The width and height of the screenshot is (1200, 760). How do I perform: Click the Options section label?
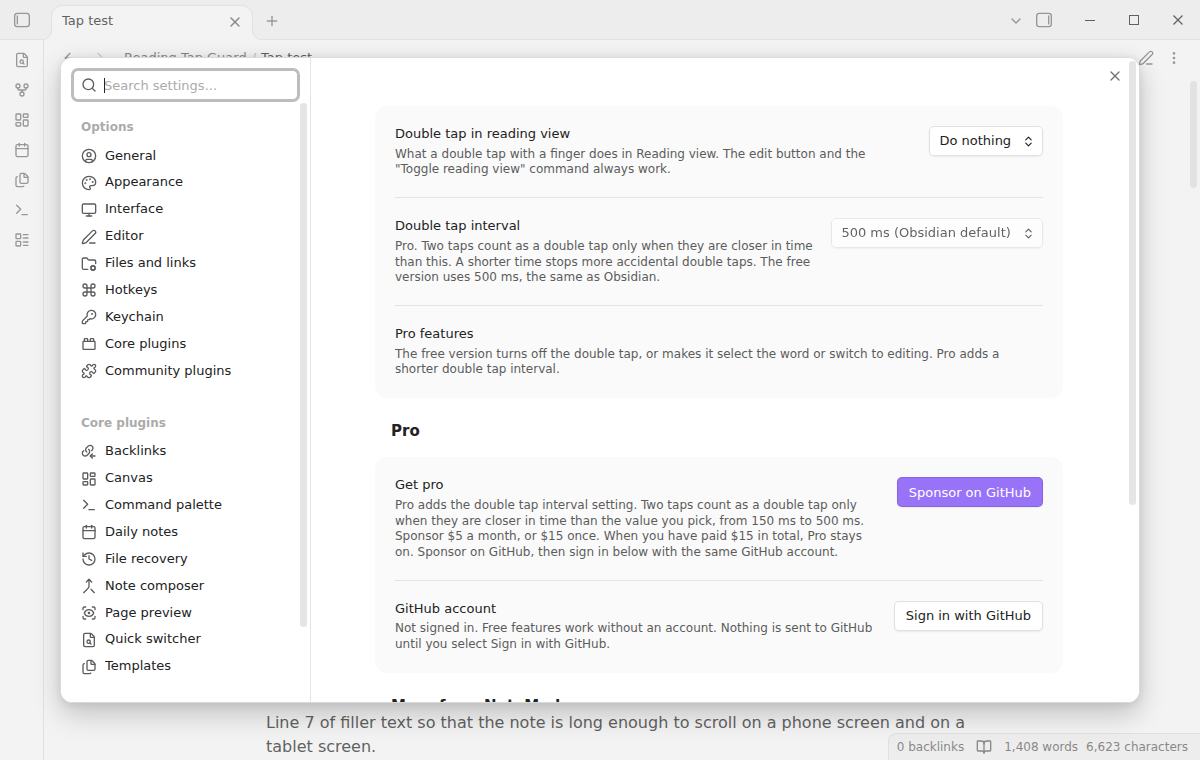[107, 127]
